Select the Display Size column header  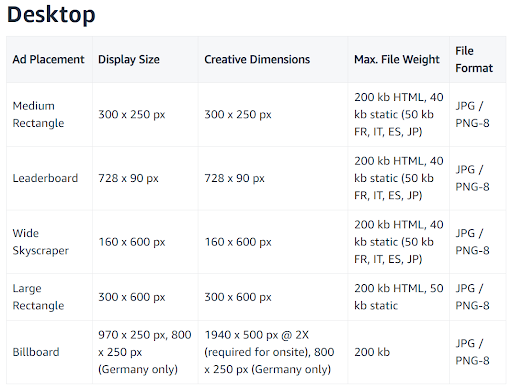click(129, 59)
